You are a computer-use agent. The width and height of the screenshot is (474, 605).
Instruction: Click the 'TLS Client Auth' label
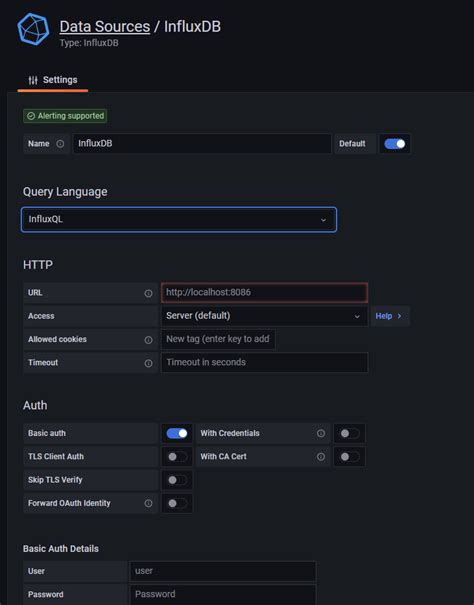56,456
